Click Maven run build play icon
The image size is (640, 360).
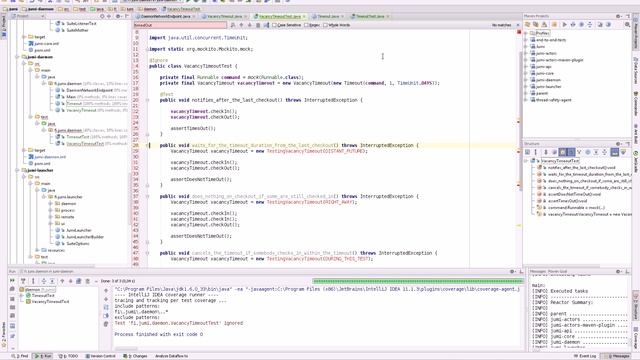[x=564, y=25]
